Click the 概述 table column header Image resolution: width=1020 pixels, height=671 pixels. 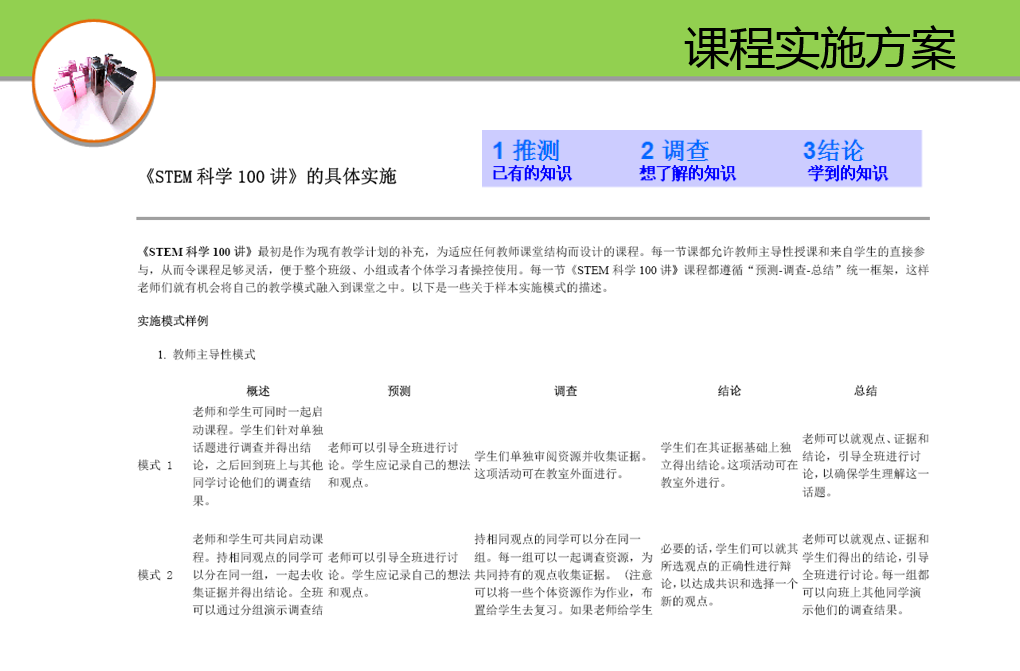pos(258,391)
